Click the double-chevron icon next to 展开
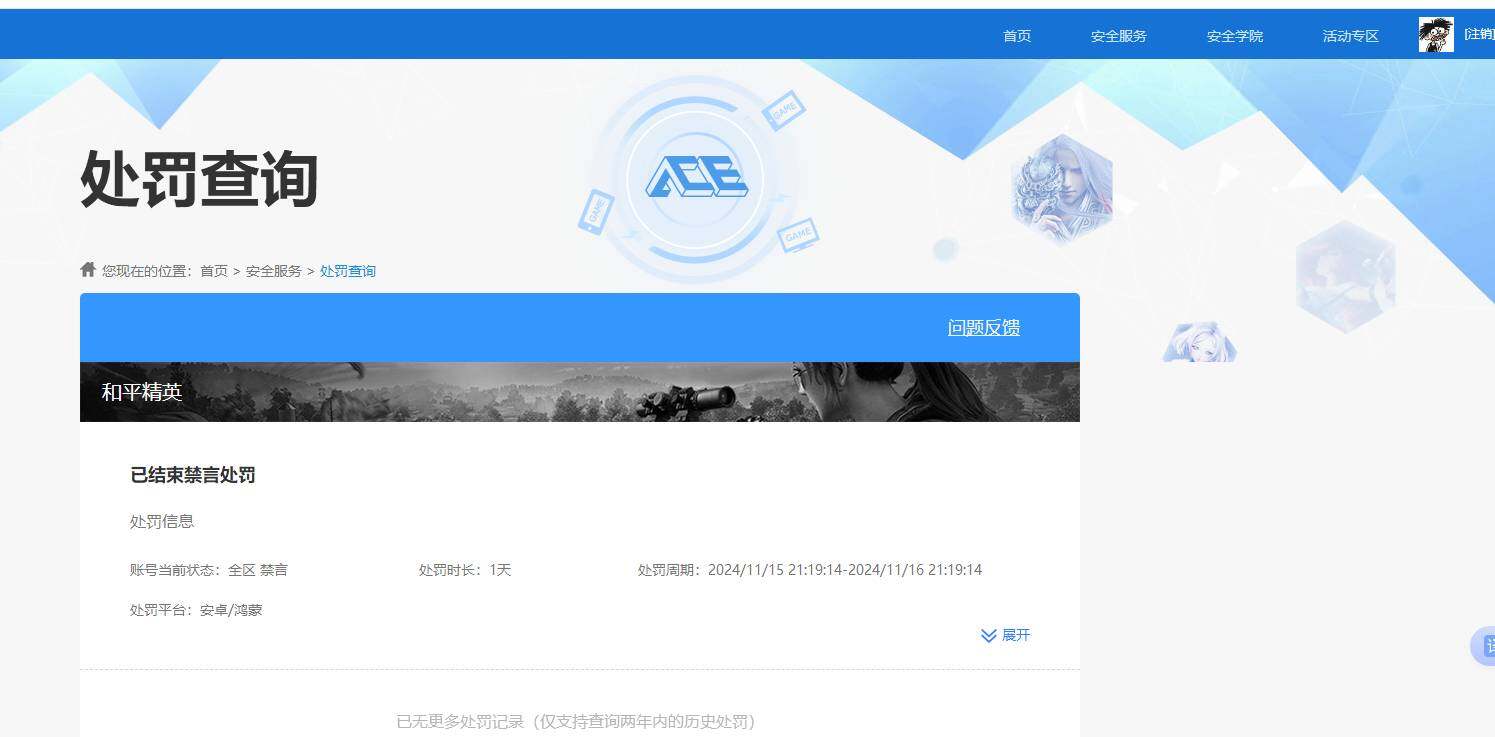Image resolution: width=1495 pixels, height=737 pixels. [988, 635]
